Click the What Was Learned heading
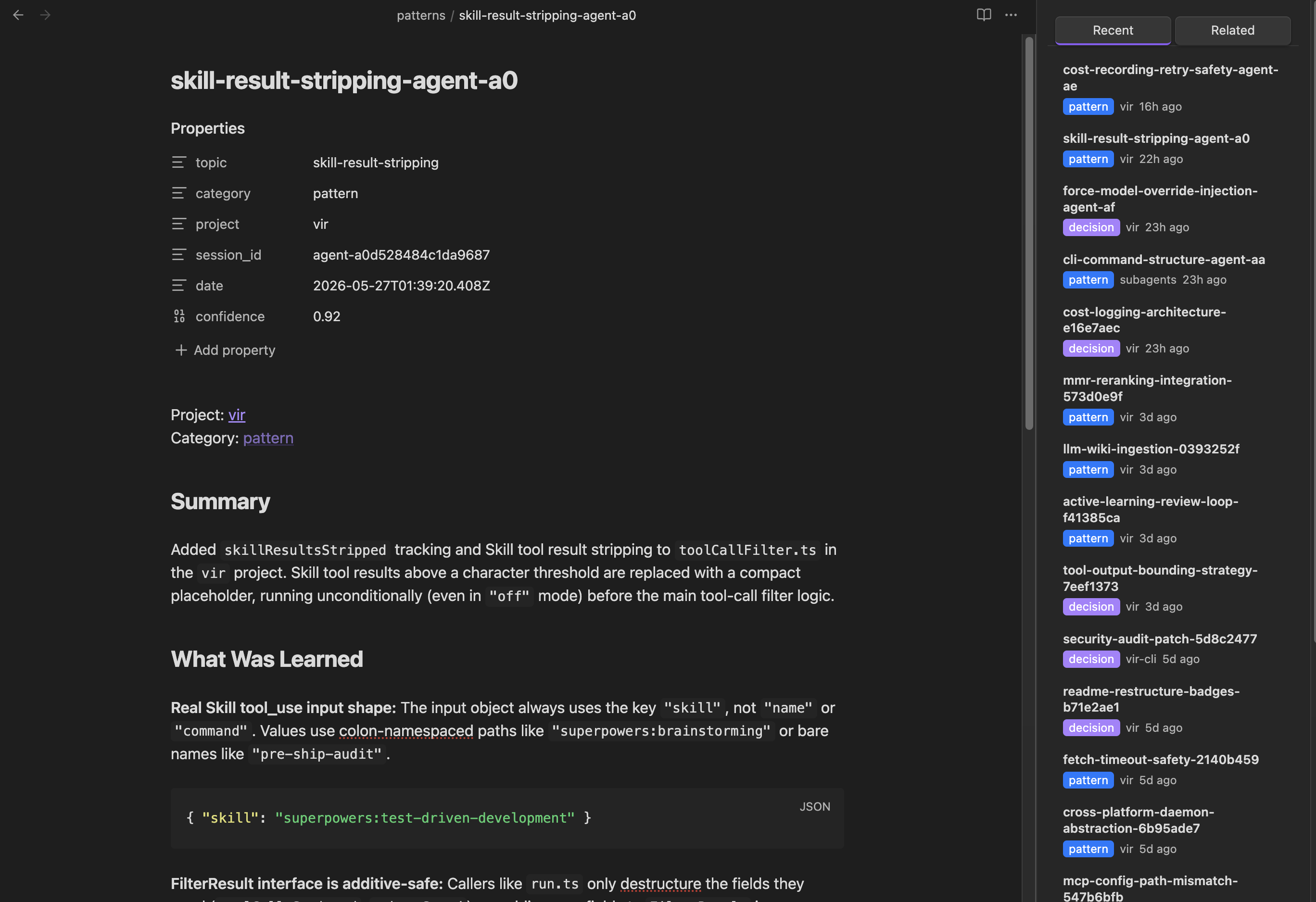 pyautogui.click(x=266, y=659)
